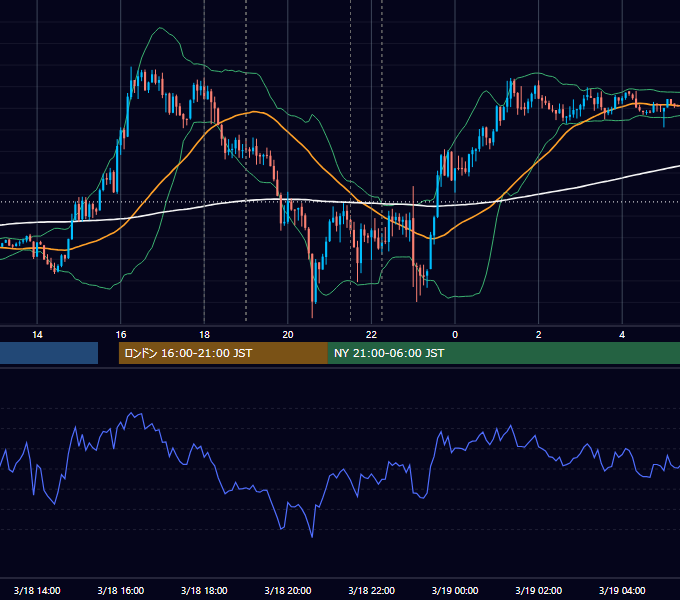Click the upper axis hour label 2
680x600 pixels.
pyautogui.click(x=539, y=335)
